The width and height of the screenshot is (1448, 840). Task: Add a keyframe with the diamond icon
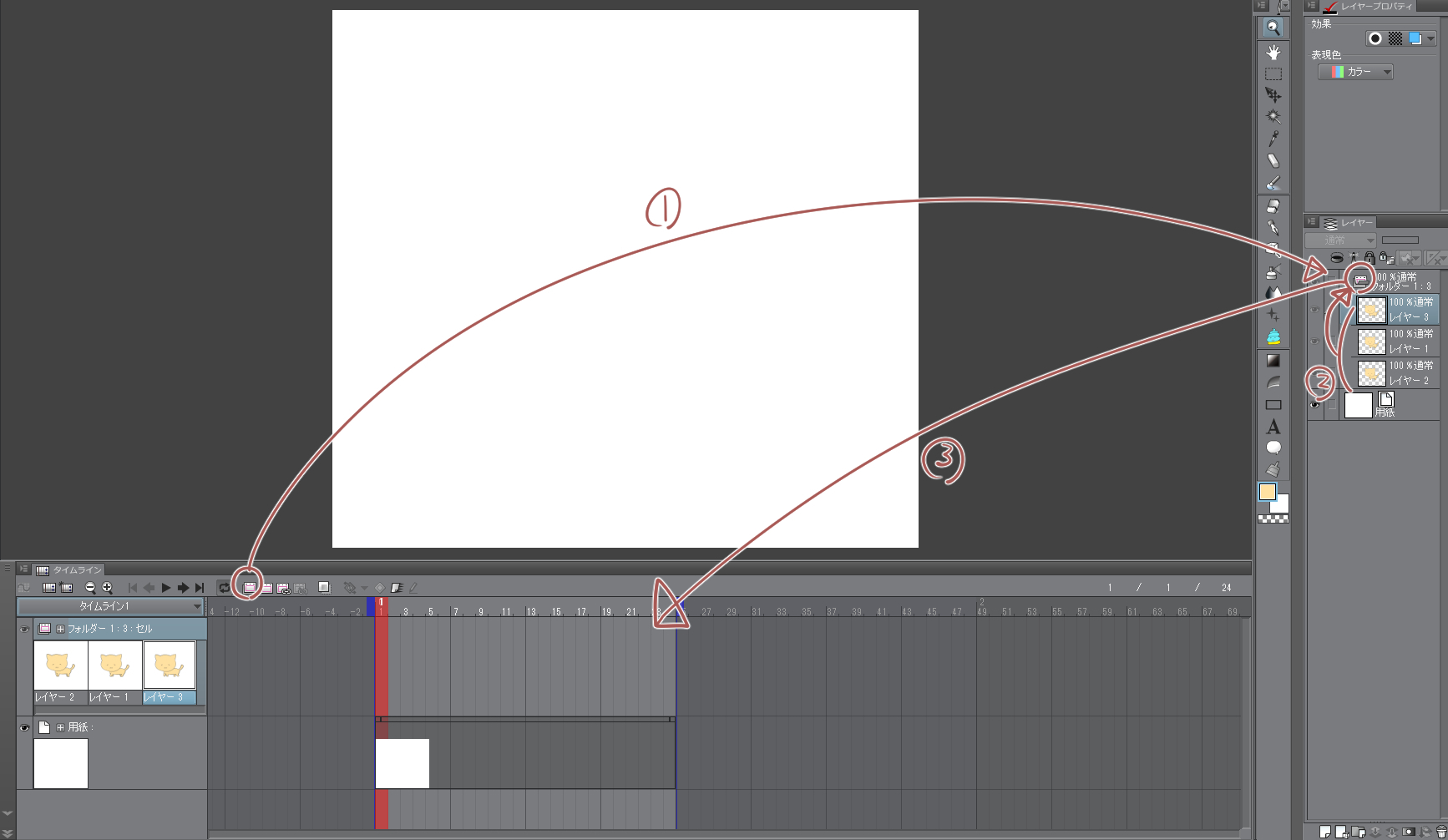point(379,588)
